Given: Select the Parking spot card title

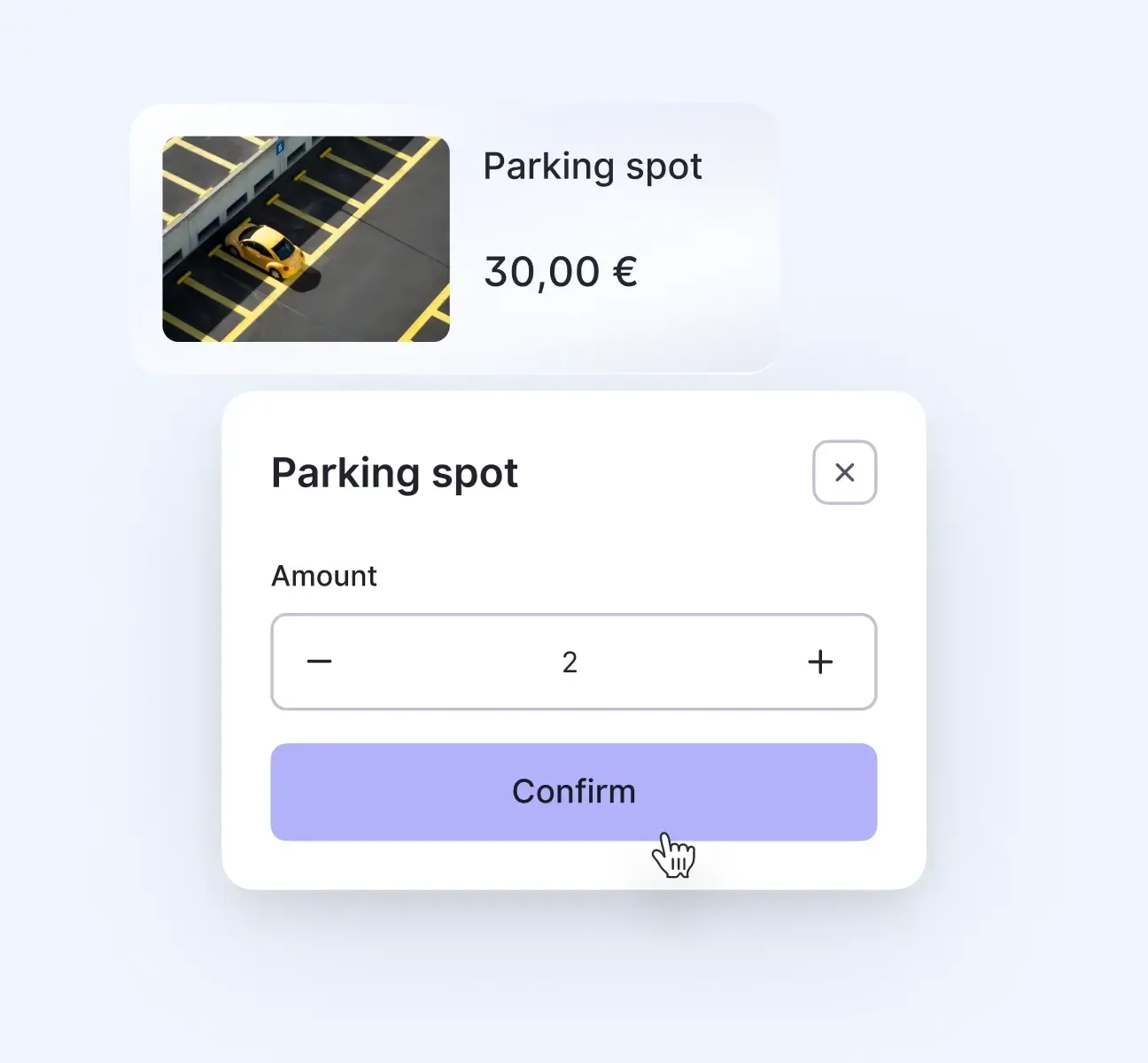Looking at the screenshot, I should (x=593, y=166).
